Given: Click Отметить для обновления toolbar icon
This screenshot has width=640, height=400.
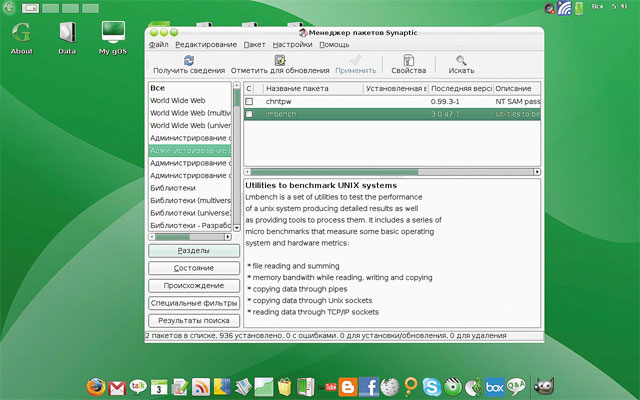Looking at the screenshot, I should pyautogui.click(x=280, y=60).
